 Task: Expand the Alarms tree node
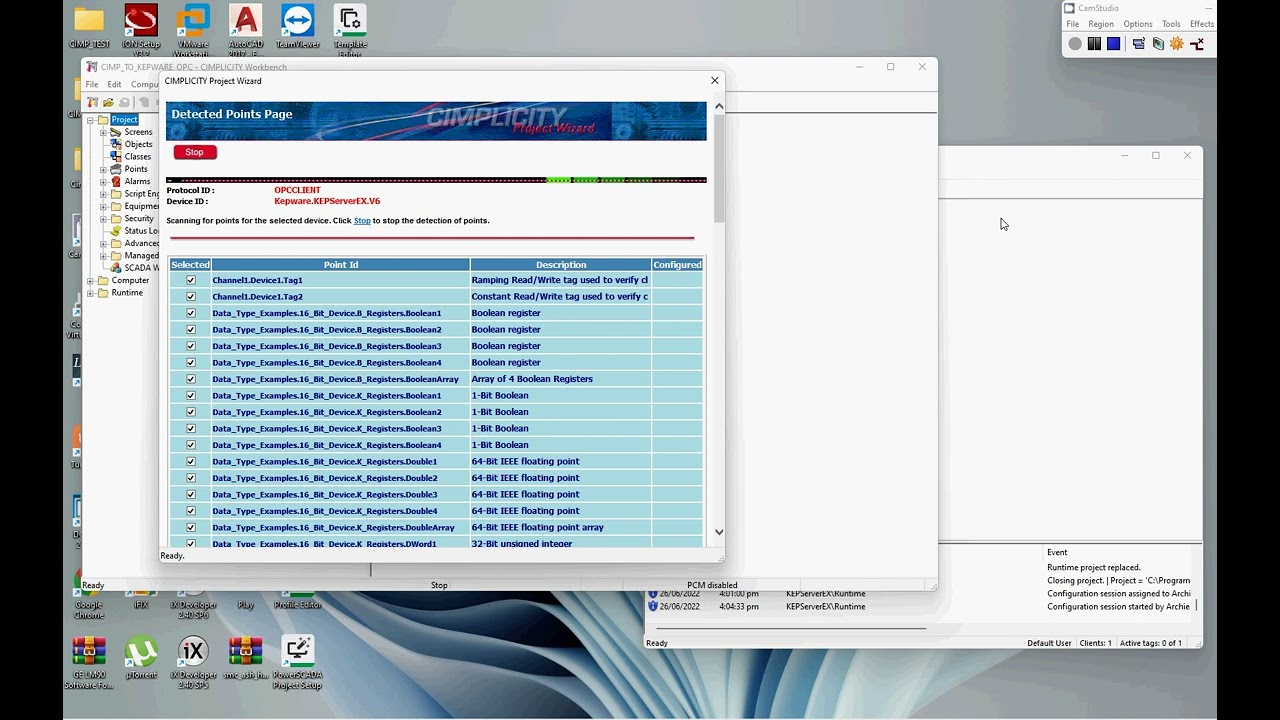pyautogui.click(x=102, y=181)
